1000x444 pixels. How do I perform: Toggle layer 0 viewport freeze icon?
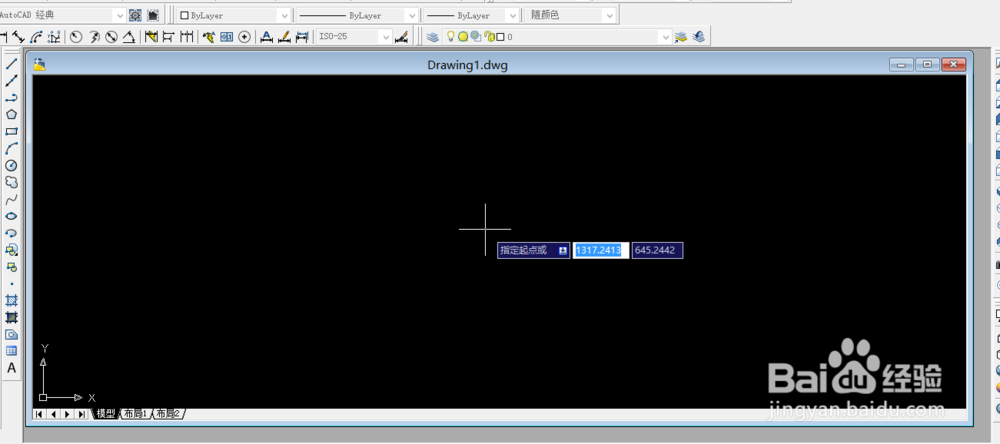(475, 37)
